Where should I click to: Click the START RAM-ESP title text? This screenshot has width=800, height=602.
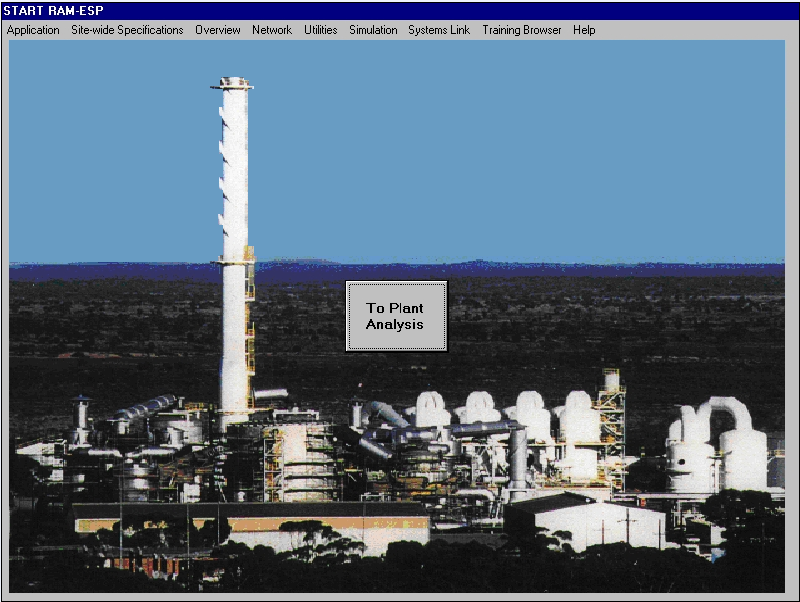(54, 11)
